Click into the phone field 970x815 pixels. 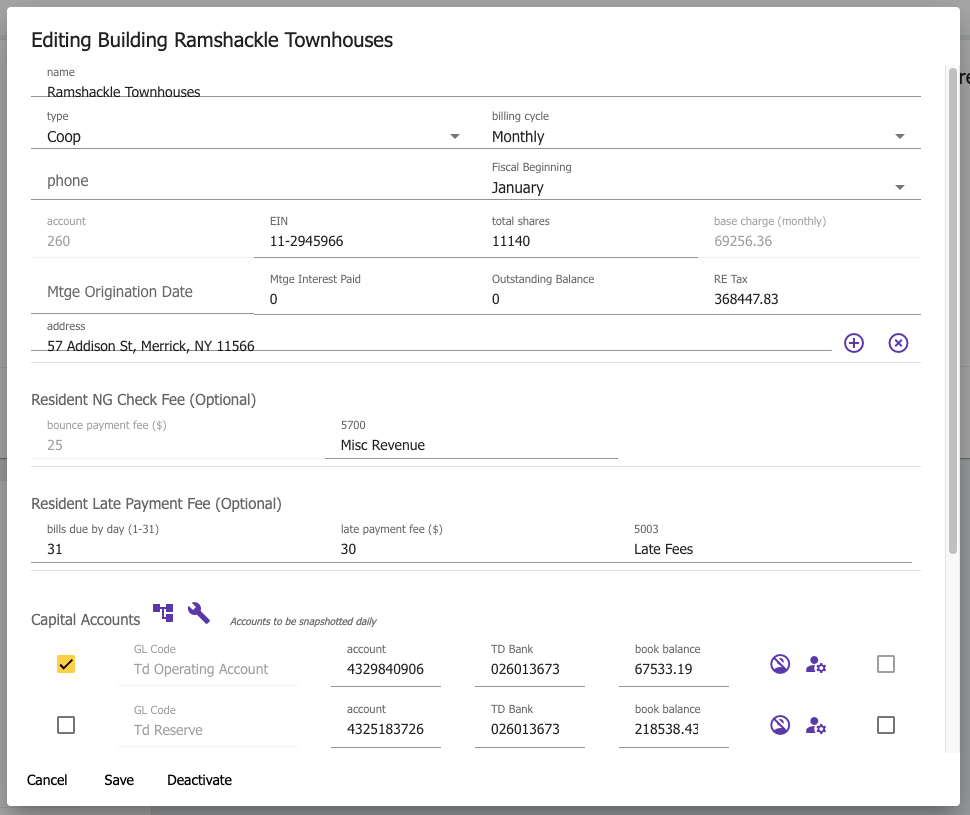coord(254,179)
